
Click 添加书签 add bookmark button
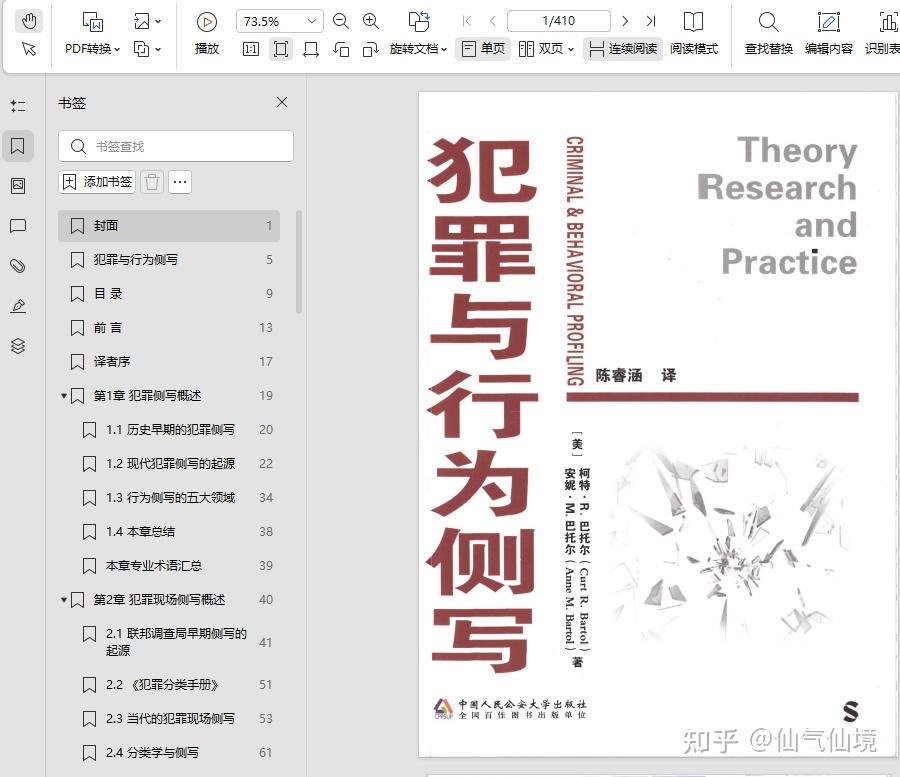pos(97,182)
